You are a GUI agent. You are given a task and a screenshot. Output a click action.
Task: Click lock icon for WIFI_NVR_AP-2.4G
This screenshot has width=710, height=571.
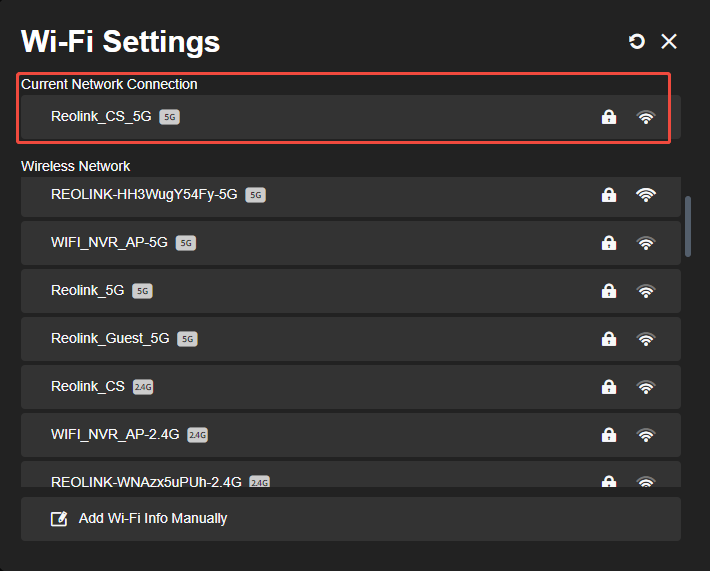pyautogui.click(x=609, y=435)
